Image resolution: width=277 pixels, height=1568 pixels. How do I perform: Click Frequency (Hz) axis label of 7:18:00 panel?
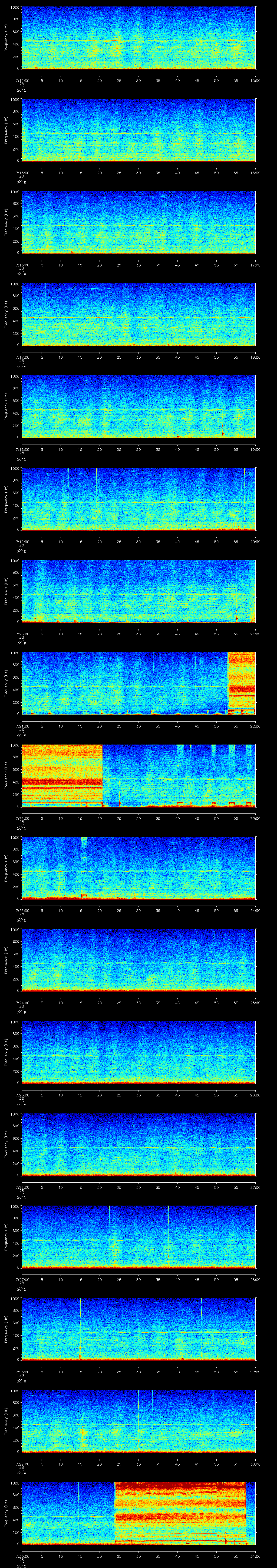click(6, 407)
